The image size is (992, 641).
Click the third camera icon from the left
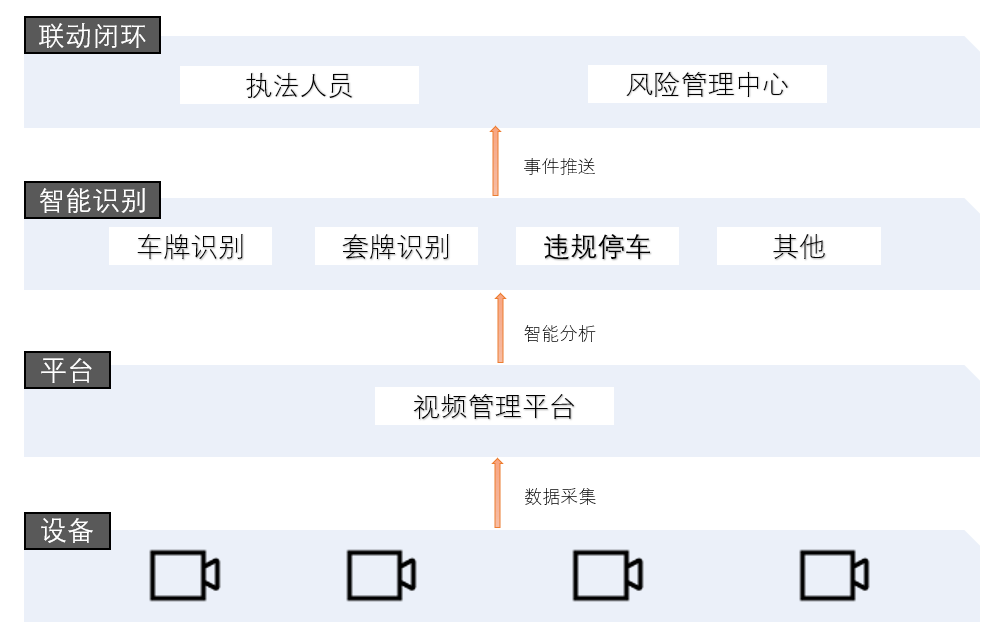tap(606, 575)
